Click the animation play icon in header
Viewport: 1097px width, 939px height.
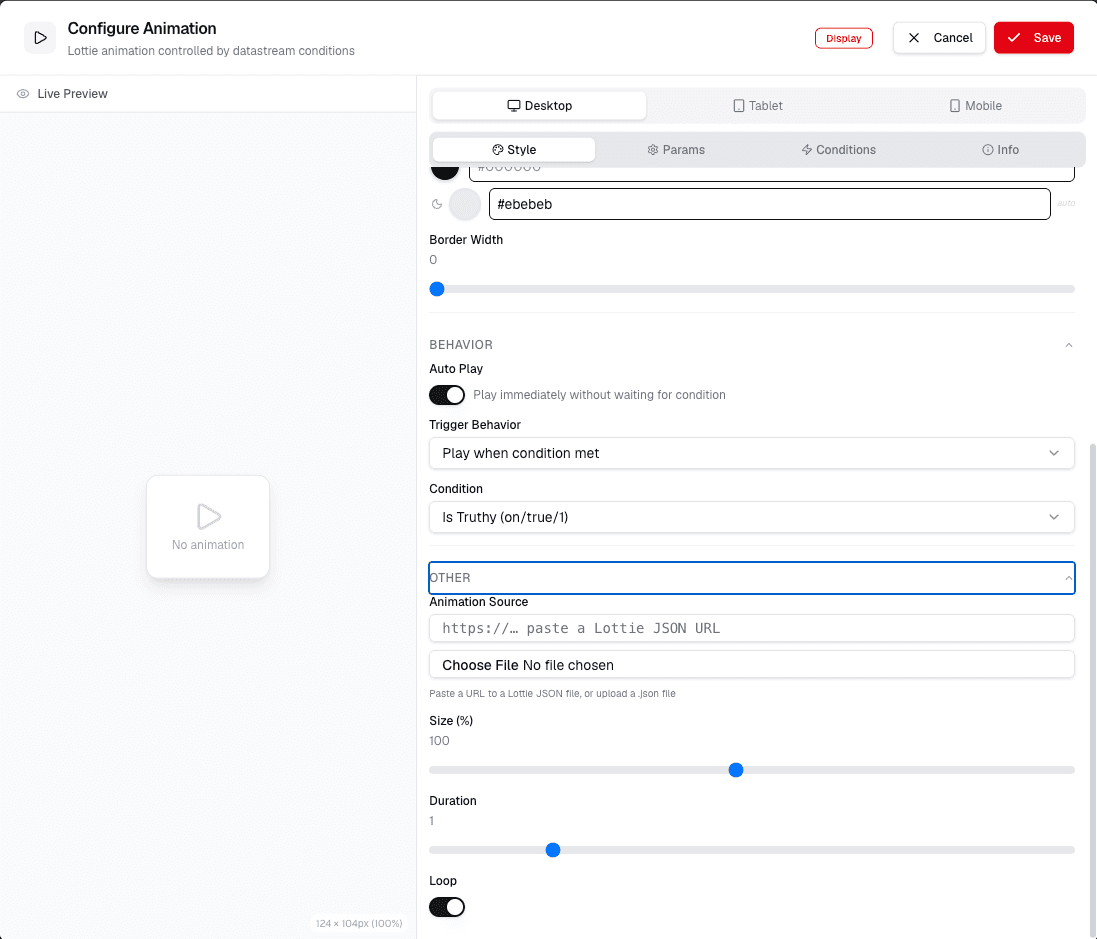(40, 38)
